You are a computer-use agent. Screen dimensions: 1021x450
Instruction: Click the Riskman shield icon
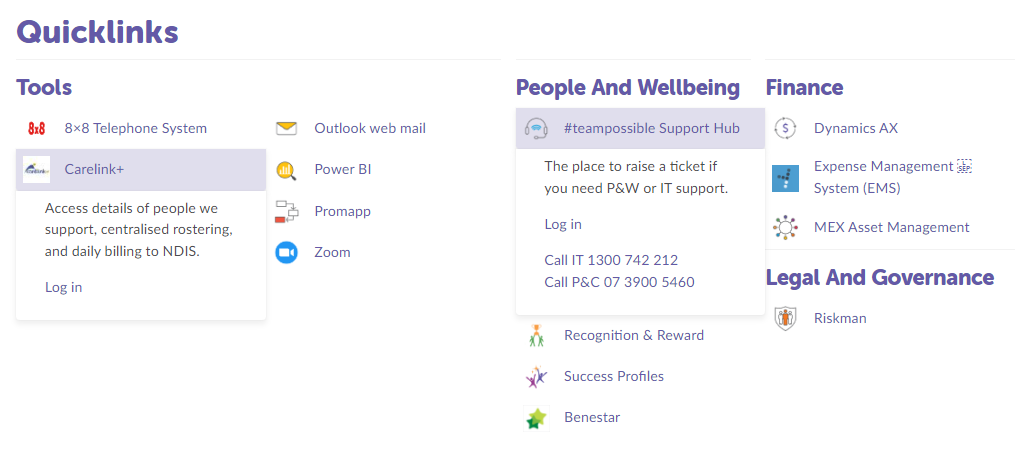click(x=786, y=318)
